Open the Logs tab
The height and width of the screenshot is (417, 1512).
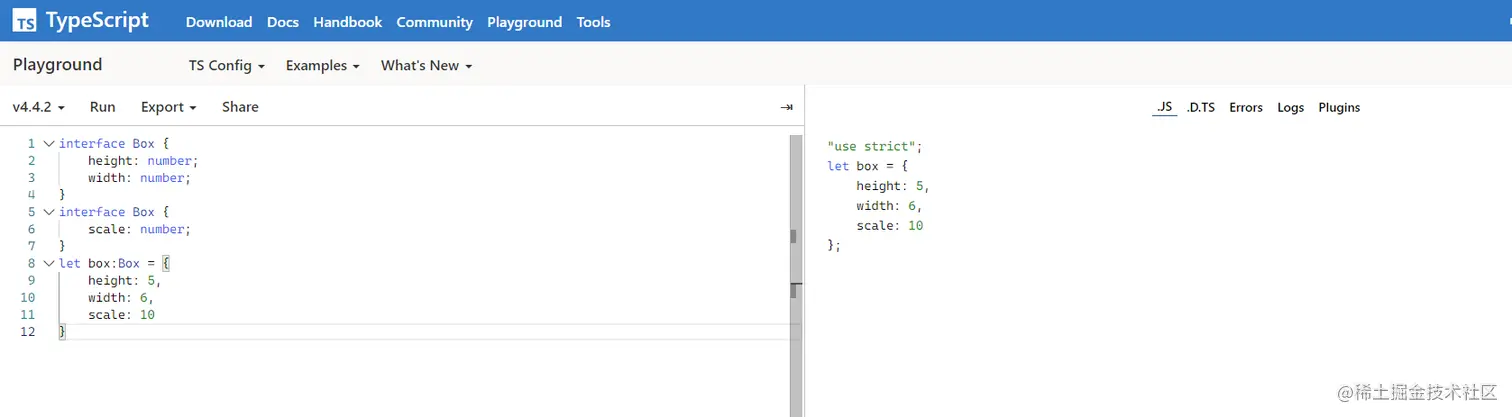[x=1291, y=107]
